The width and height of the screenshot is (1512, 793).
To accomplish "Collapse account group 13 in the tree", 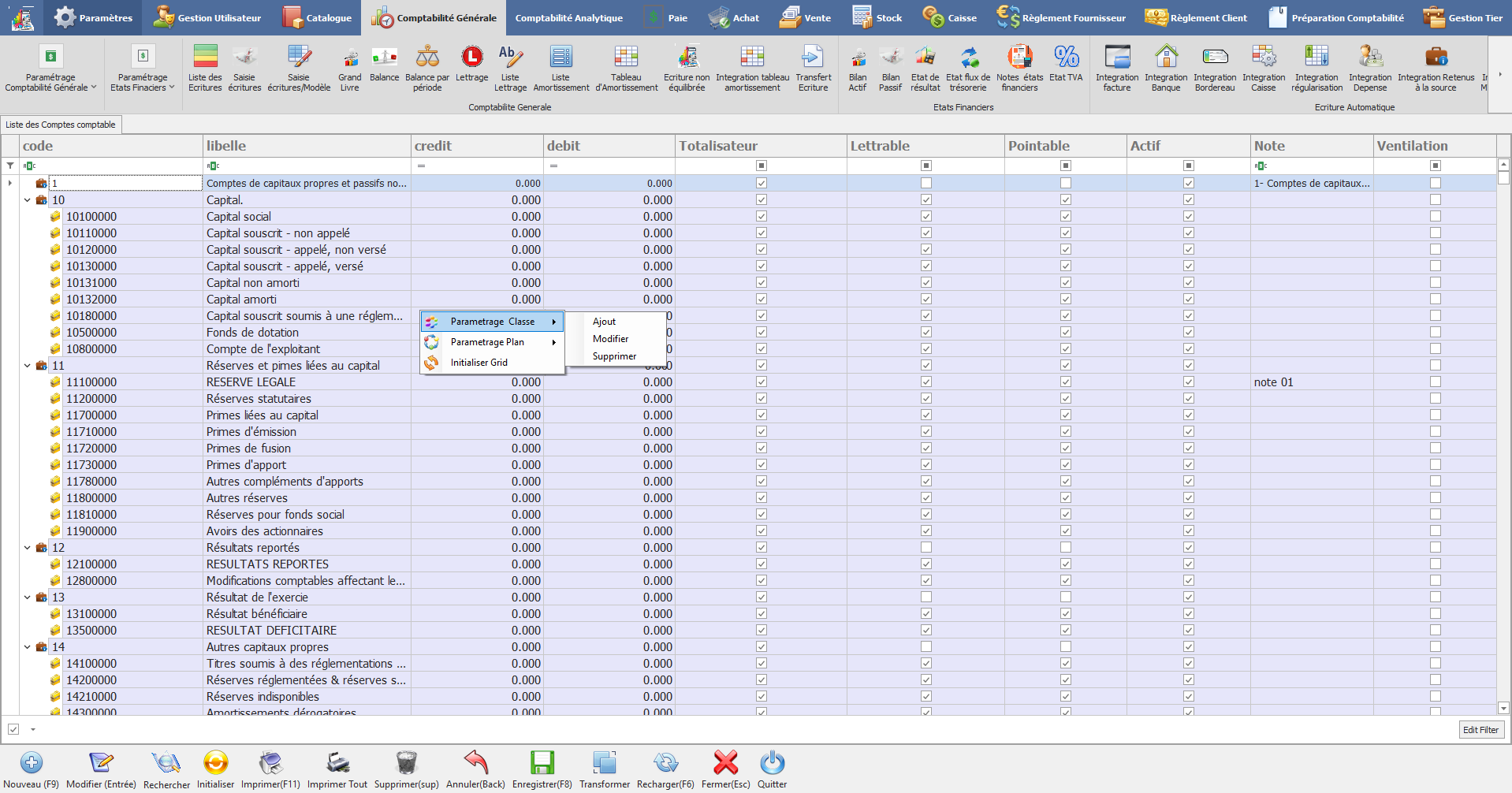I will [28, 598].
